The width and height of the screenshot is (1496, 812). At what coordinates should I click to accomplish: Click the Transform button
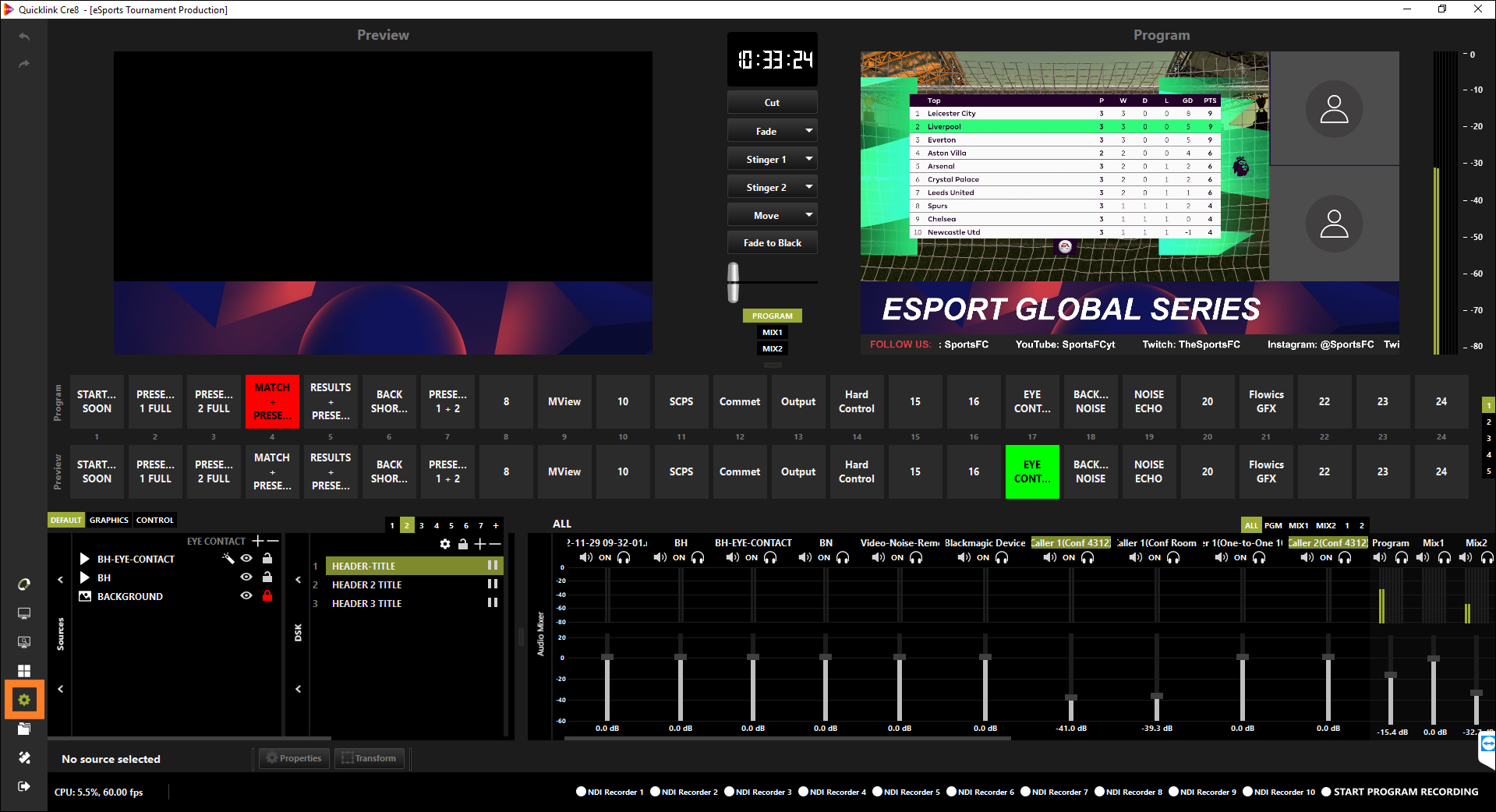(x=370, y=758)
